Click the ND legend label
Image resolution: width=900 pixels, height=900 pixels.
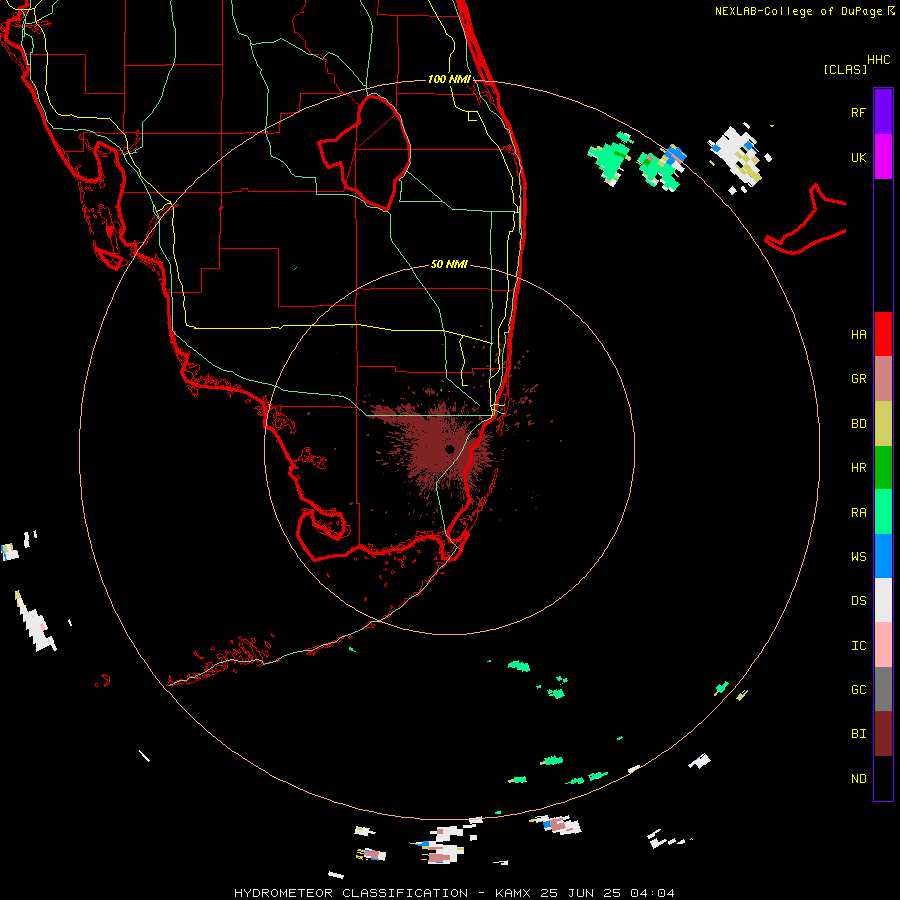(858, 779)
